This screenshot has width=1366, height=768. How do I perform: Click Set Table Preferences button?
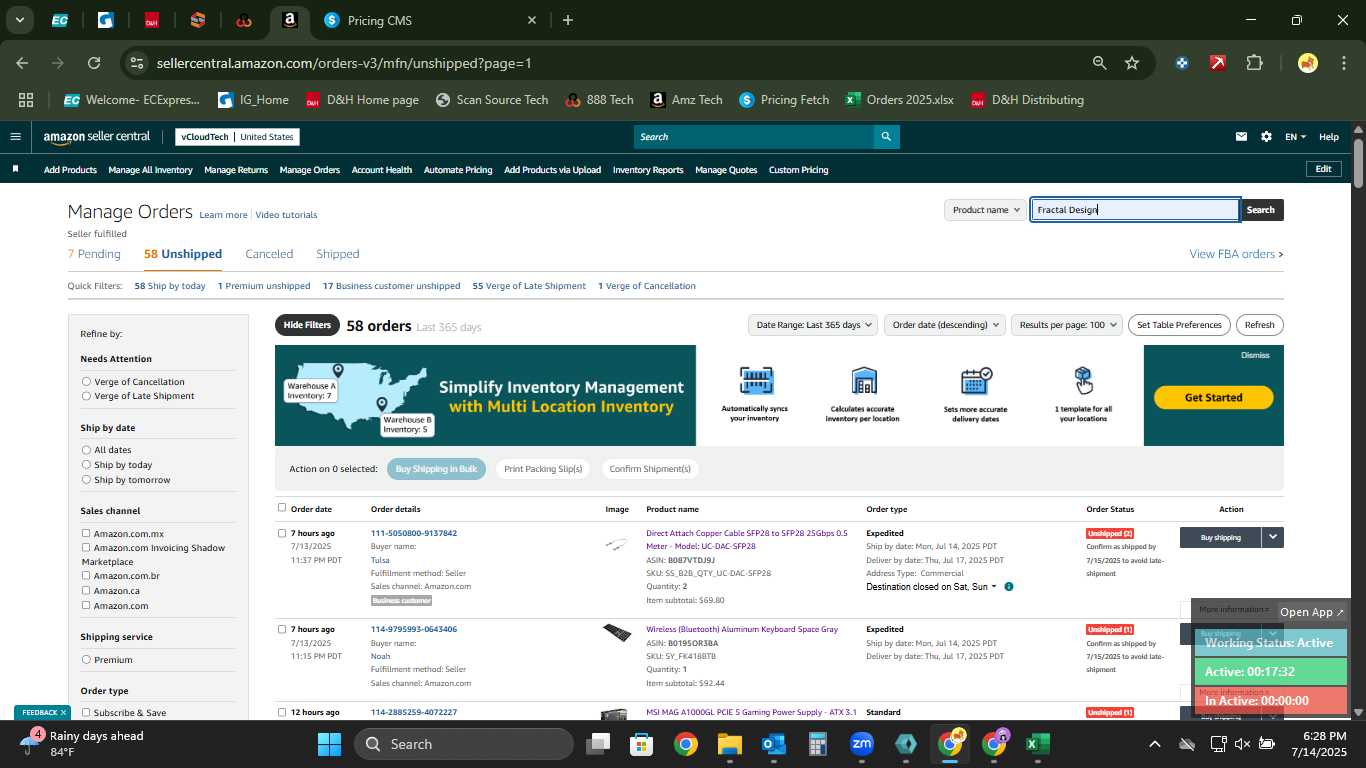point(1179,325)
